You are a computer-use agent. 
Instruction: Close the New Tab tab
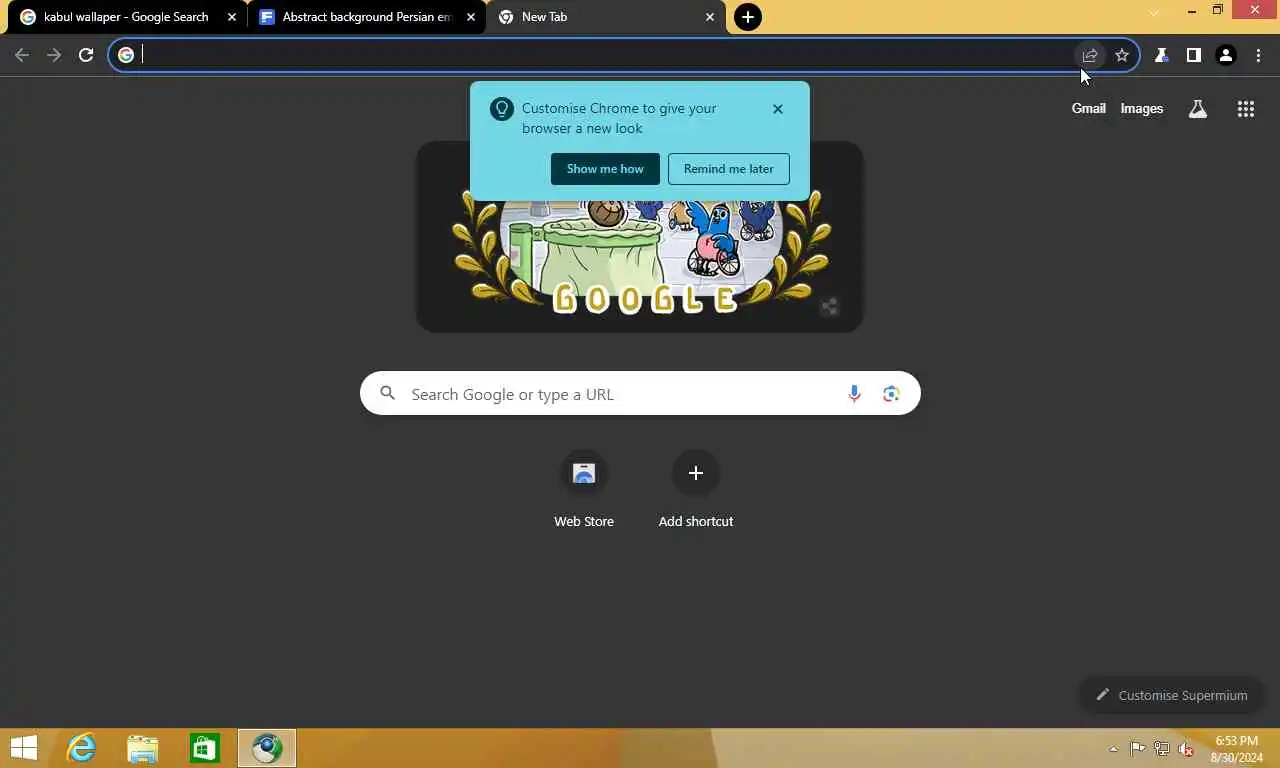click(710, 17)
